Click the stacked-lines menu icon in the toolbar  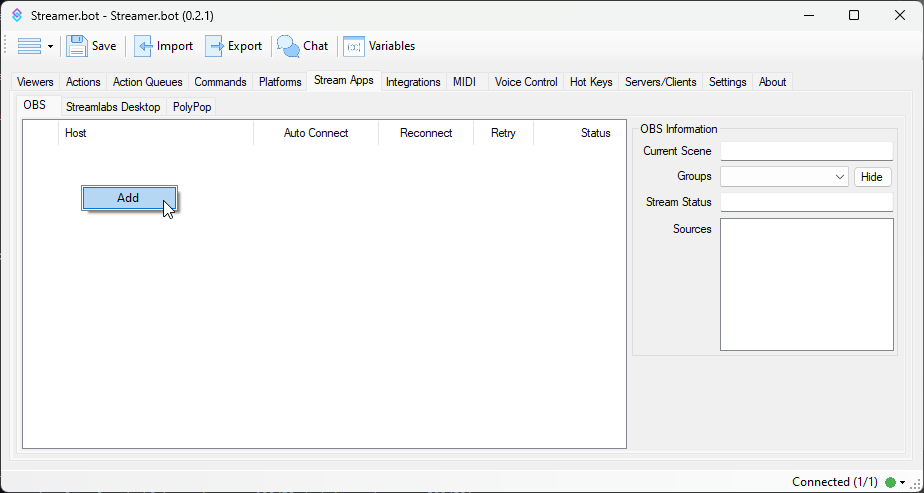pos(30,46)
